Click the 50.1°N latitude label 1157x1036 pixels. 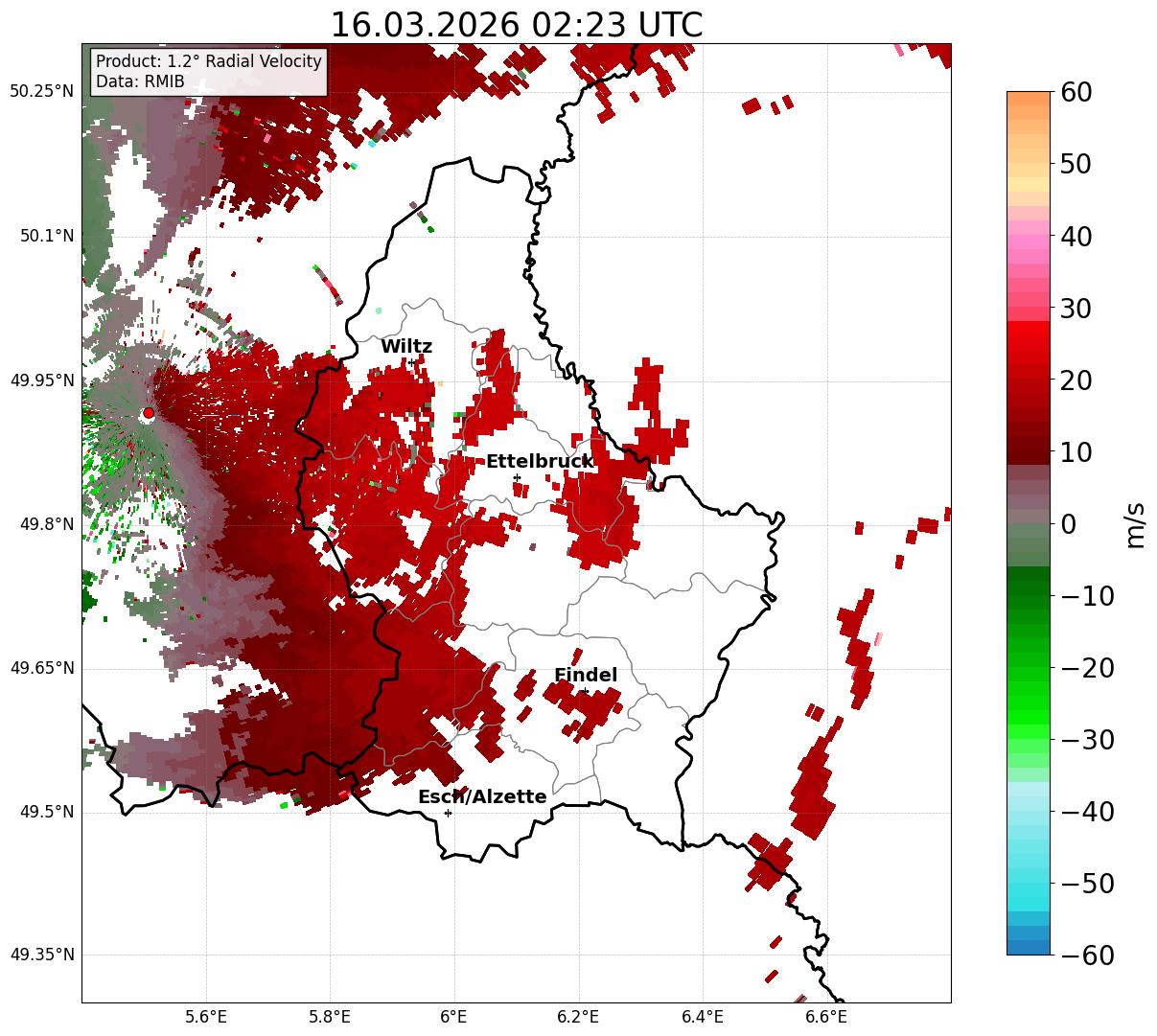(46, 236)
